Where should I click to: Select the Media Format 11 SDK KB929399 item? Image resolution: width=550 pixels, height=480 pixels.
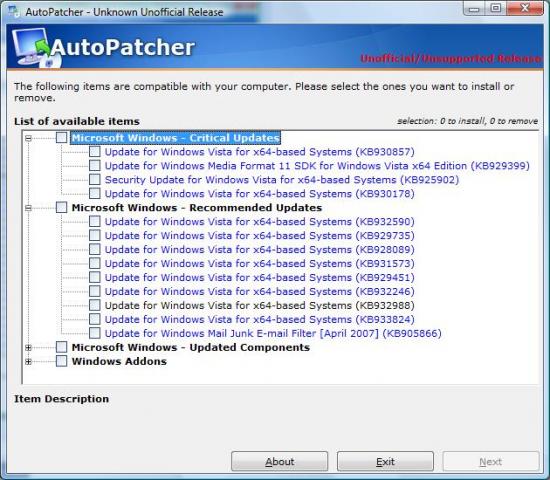coord(317,166)
